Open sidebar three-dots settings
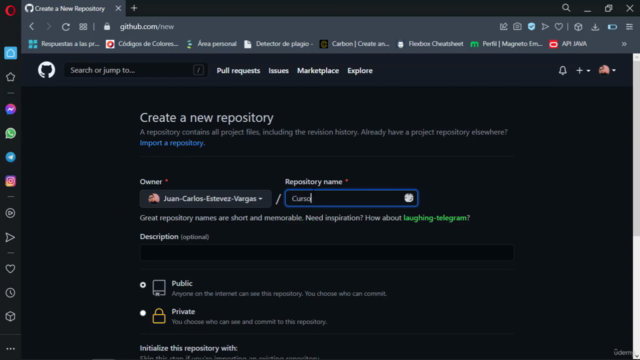The height and width of the screenshot is (360, 640). coord(11,349)
